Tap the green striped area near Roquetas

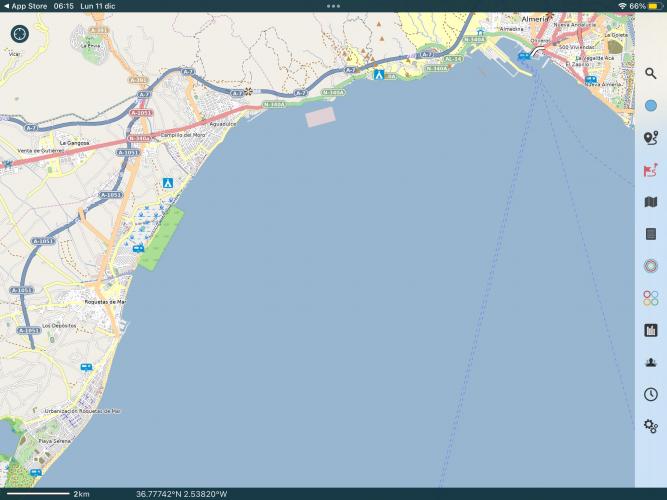coord(161,238)
